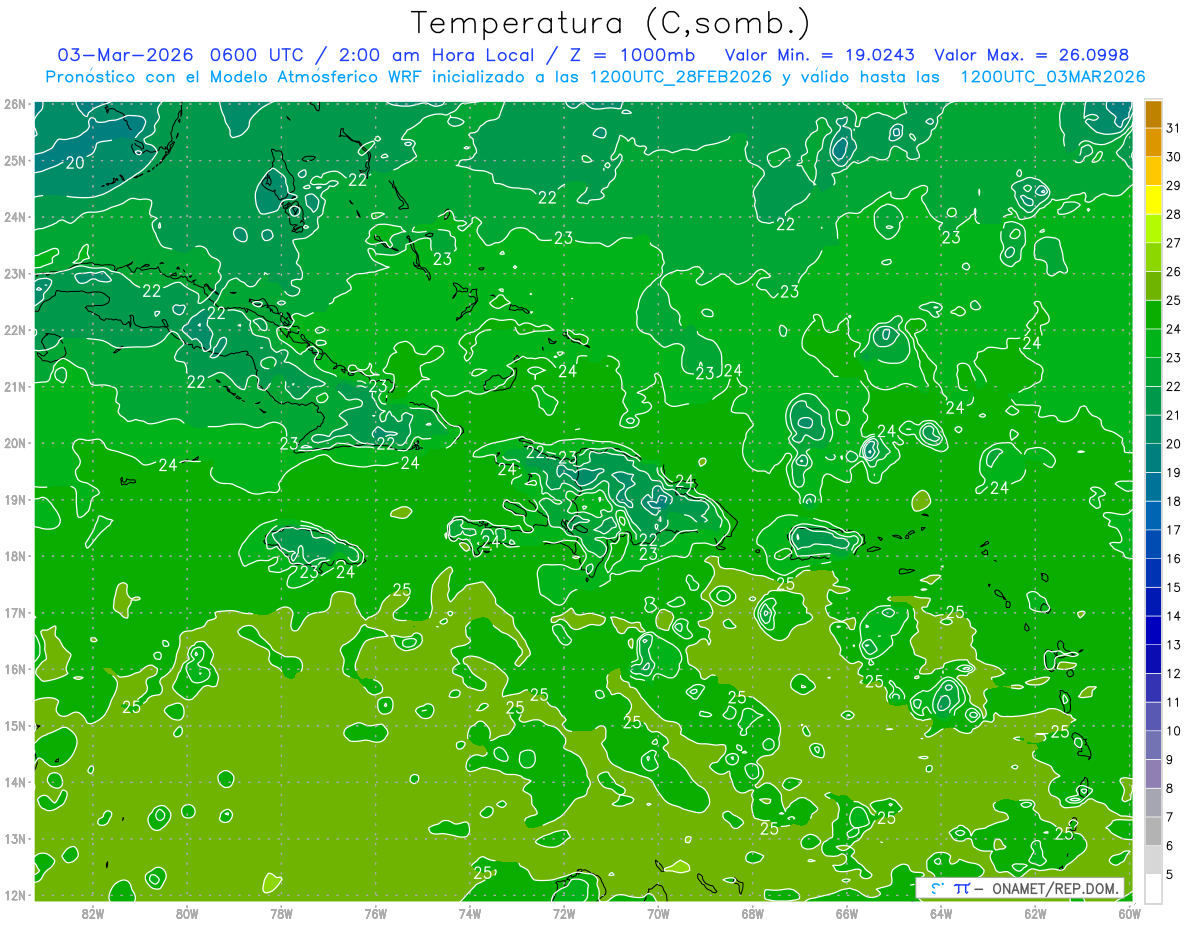
Task: Click the 15N latitude axis label
Action: pos(14,725)
